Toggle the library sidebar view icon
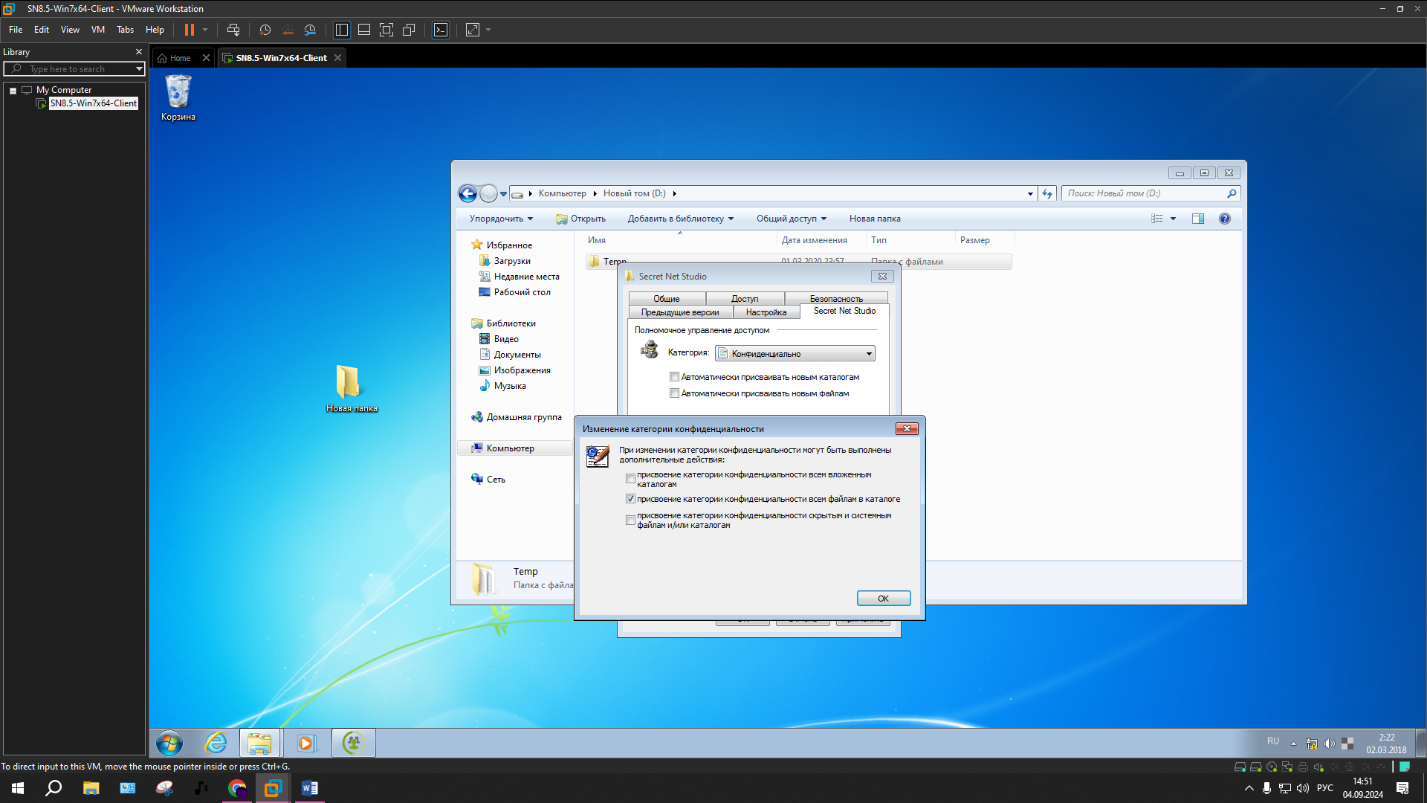Screen dimensions: 1427x803 (x=342, y=30)
